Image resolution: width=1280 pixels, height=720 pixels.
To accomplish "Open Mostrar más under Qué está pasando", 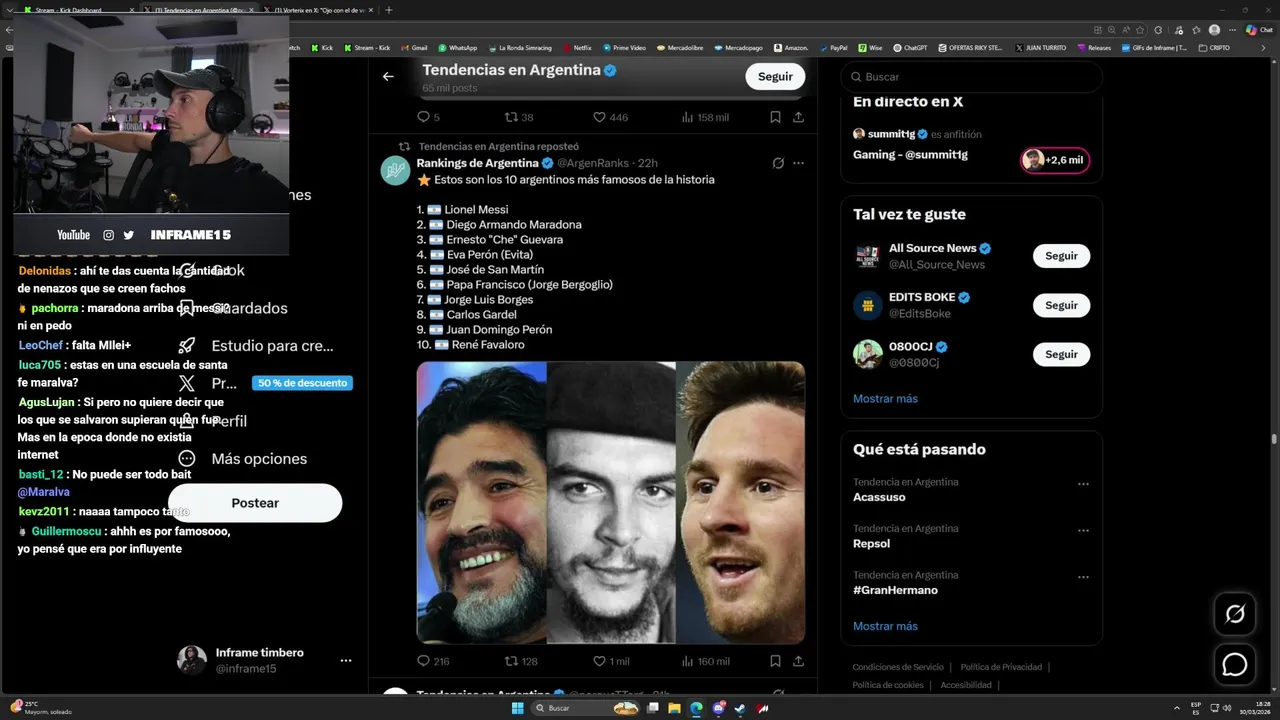I will tap(885, 626).
